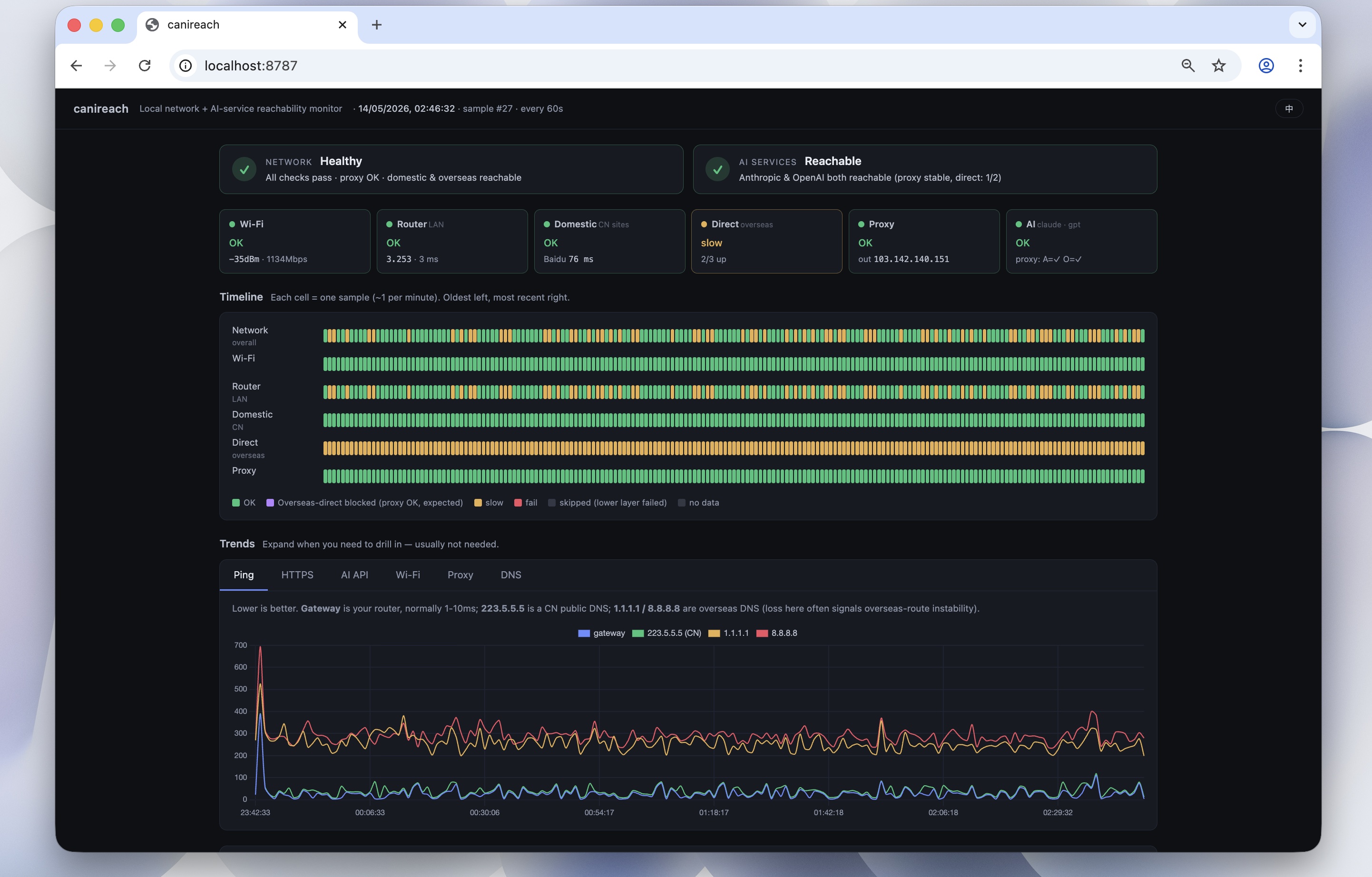Switch to the Wi-Fi trends tab
The image size is (1372, 877).
click(x=407, y=575)
